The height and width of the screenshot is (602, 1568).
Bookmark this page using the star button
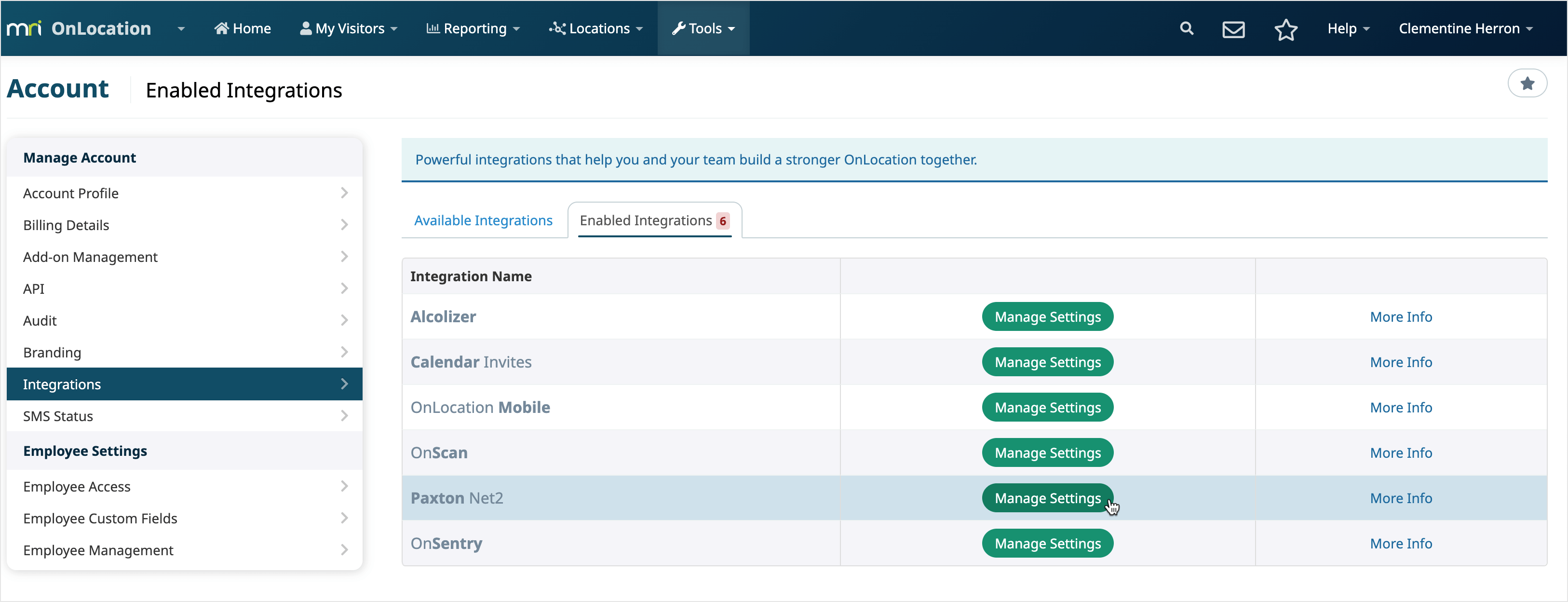(x=1527, y=83)
